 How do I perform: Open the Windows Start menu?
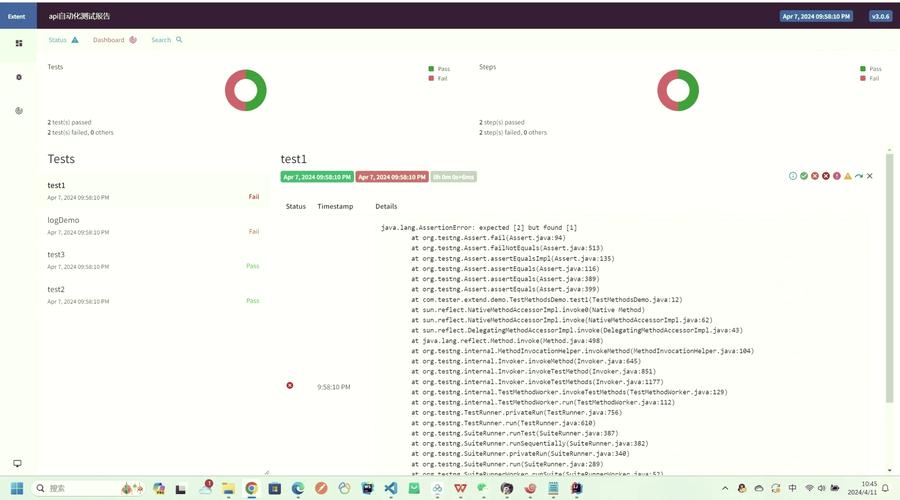point(17,488)
